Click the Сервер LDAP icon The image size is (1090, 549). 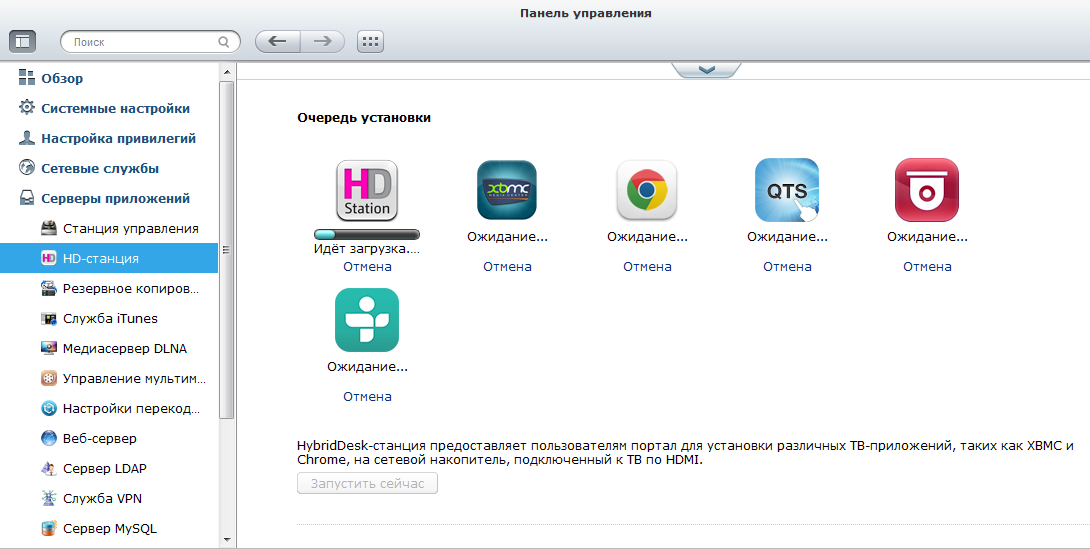(49, 468)
